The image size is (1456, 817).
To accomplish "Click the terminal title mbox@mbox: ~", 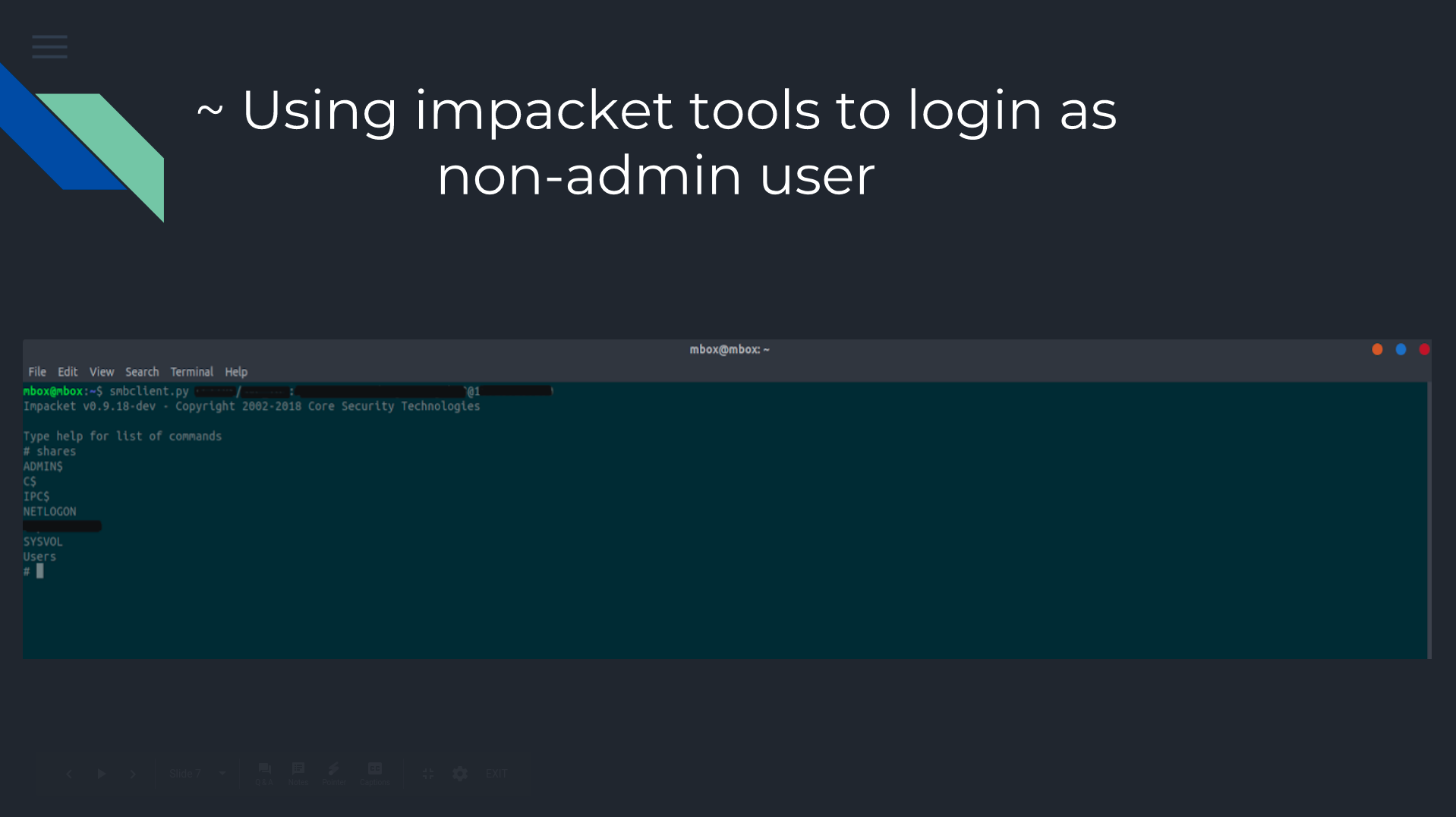I will pyautogui.click(x=730, y=349).
